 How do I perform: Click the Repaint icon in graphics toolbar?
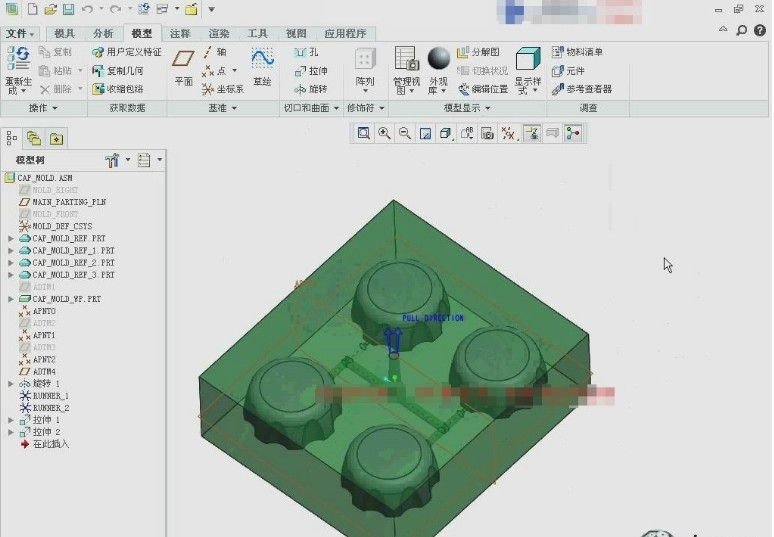pos(426,133)
